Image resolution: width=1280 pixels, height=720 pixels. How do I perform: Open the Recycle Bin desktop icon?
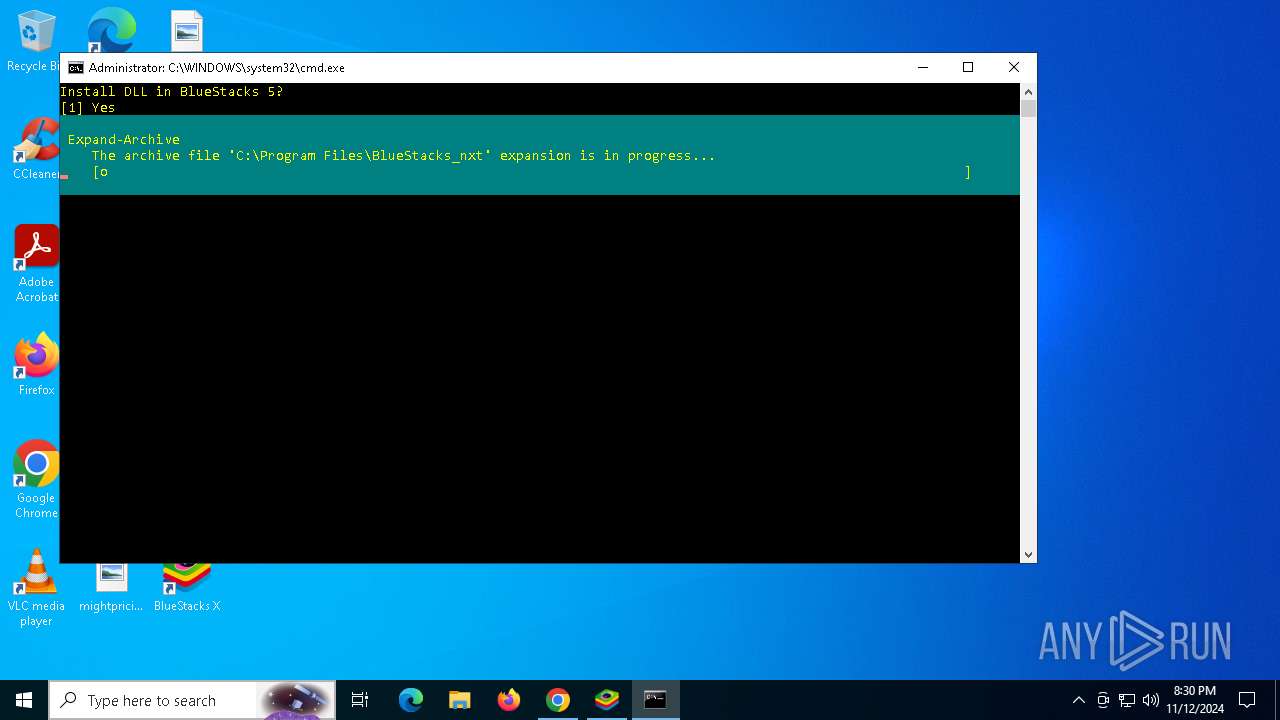click(x=36, y=40)
